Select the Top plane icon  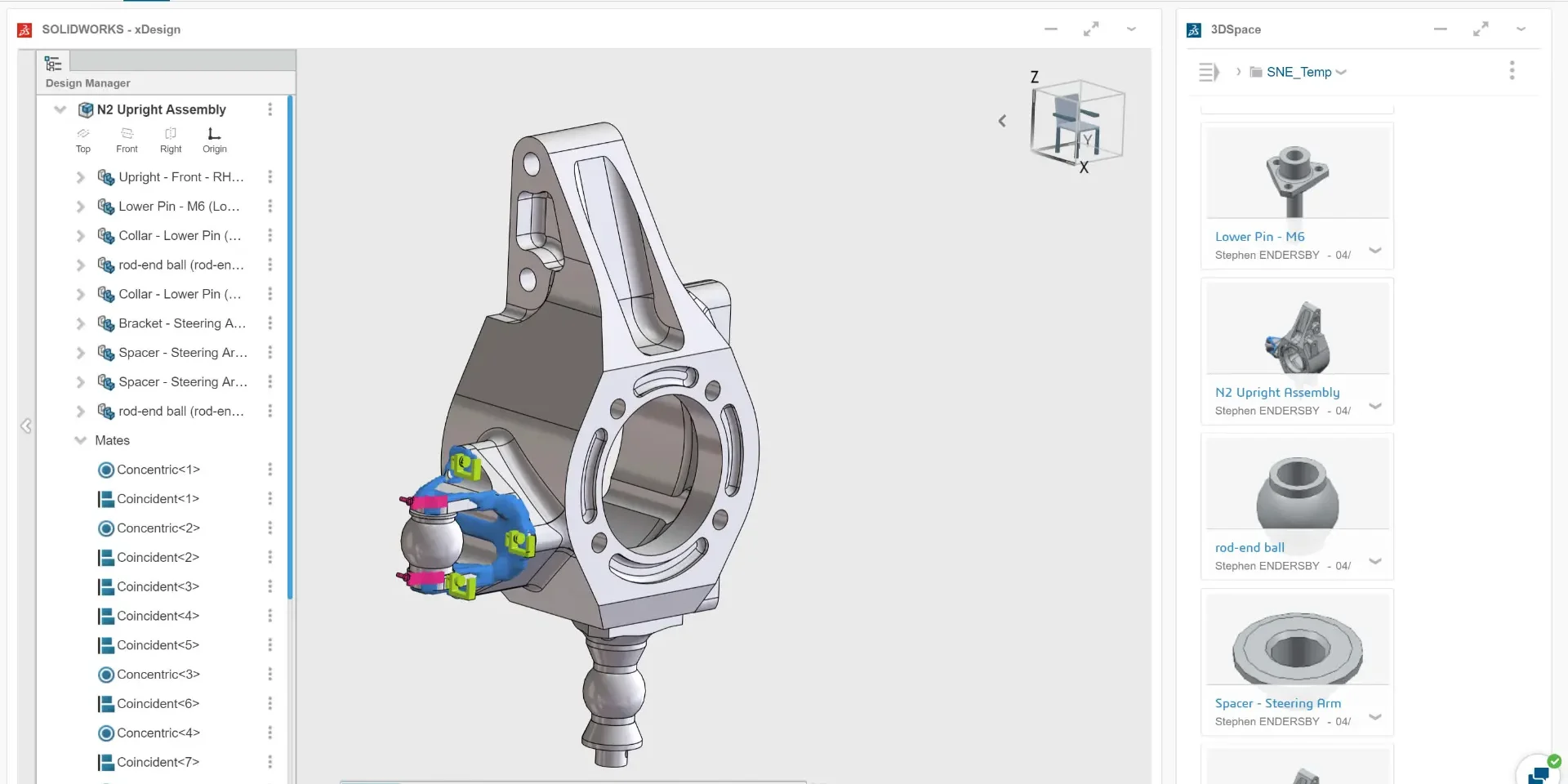point(83,133)
